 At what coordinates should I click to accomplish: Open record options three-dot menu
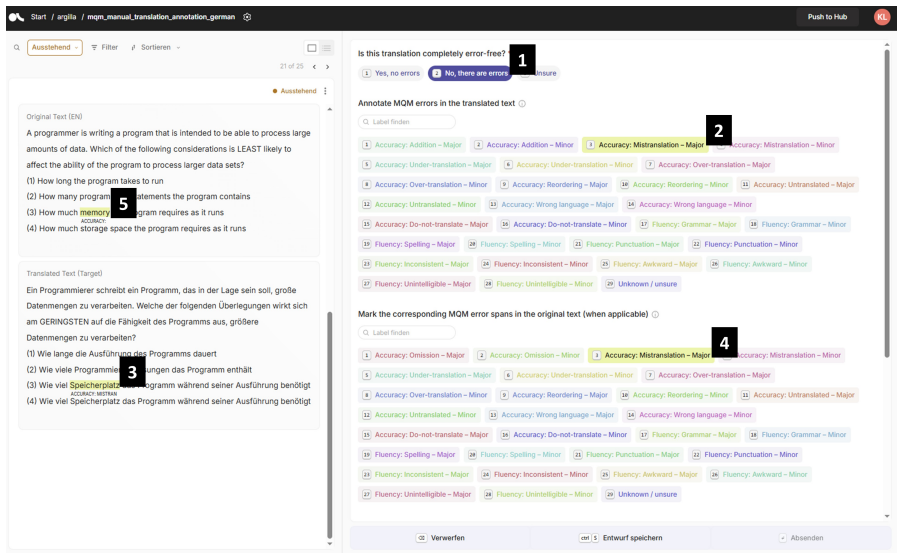(325, 91)
